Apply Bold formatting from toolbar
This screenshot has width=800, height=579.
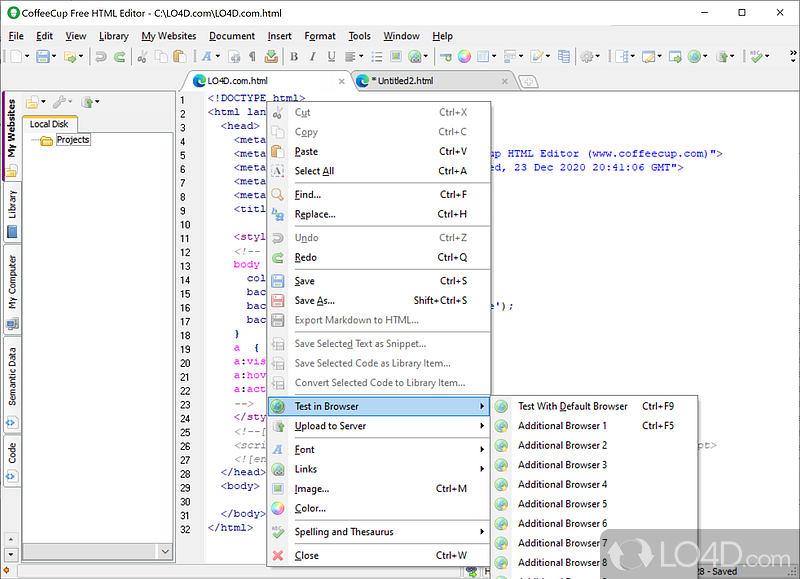[x=294, y=56]
